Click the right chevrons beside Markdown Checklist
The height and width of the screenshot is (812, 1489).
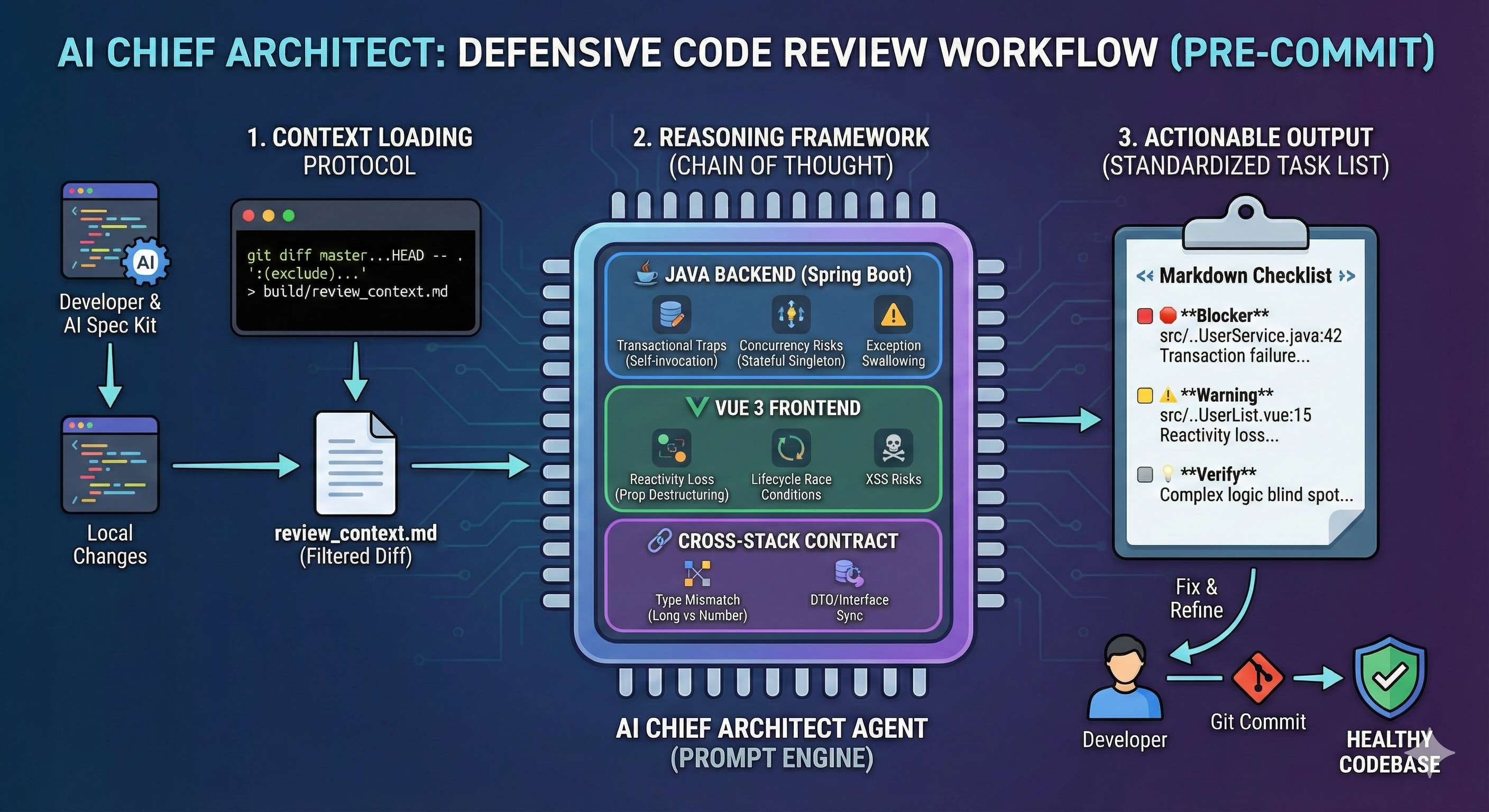pos(1347,276)
